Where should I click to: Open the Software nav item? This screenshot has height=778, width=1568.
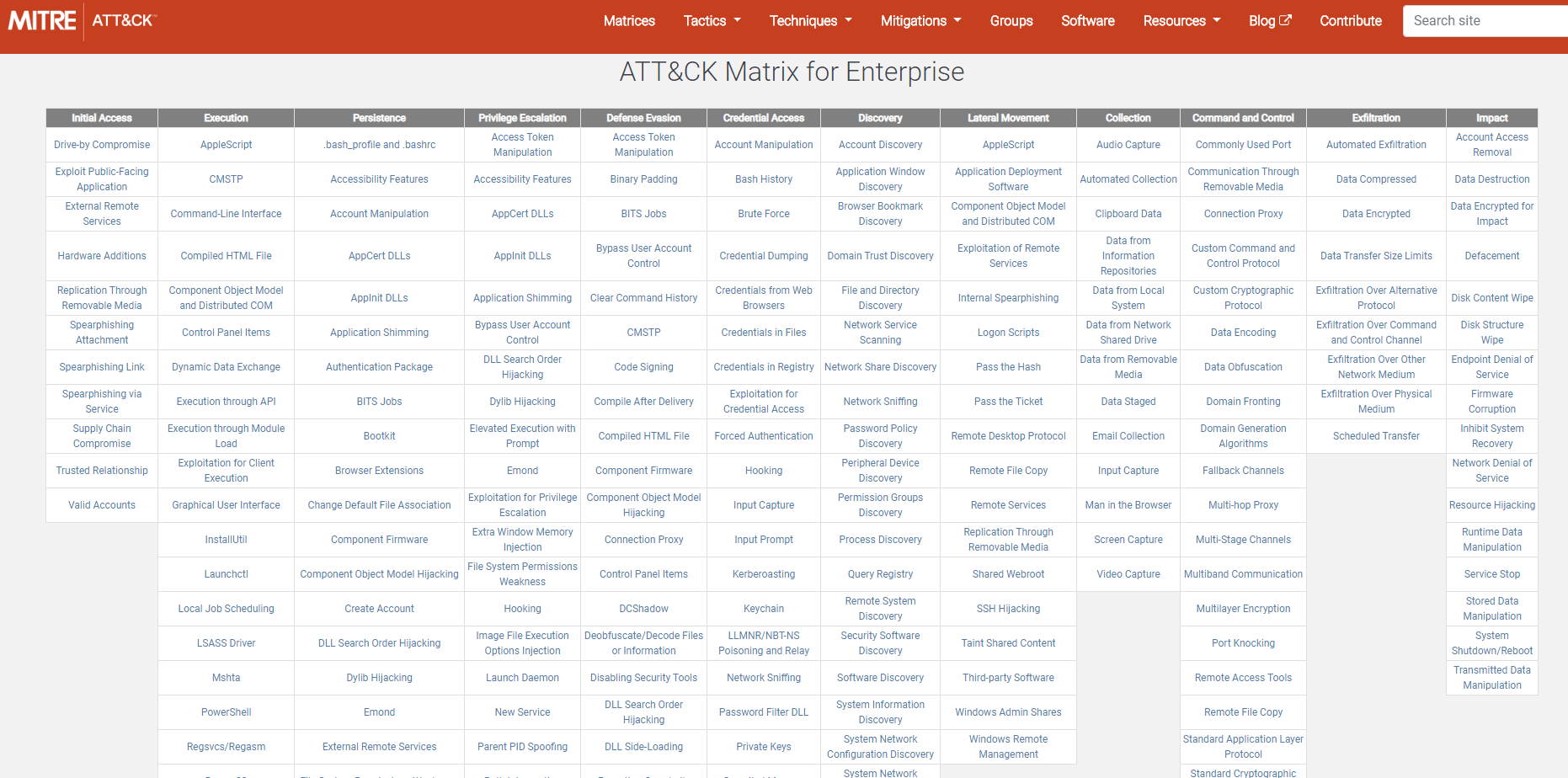pyautogui.click(x=1088, y=21)
